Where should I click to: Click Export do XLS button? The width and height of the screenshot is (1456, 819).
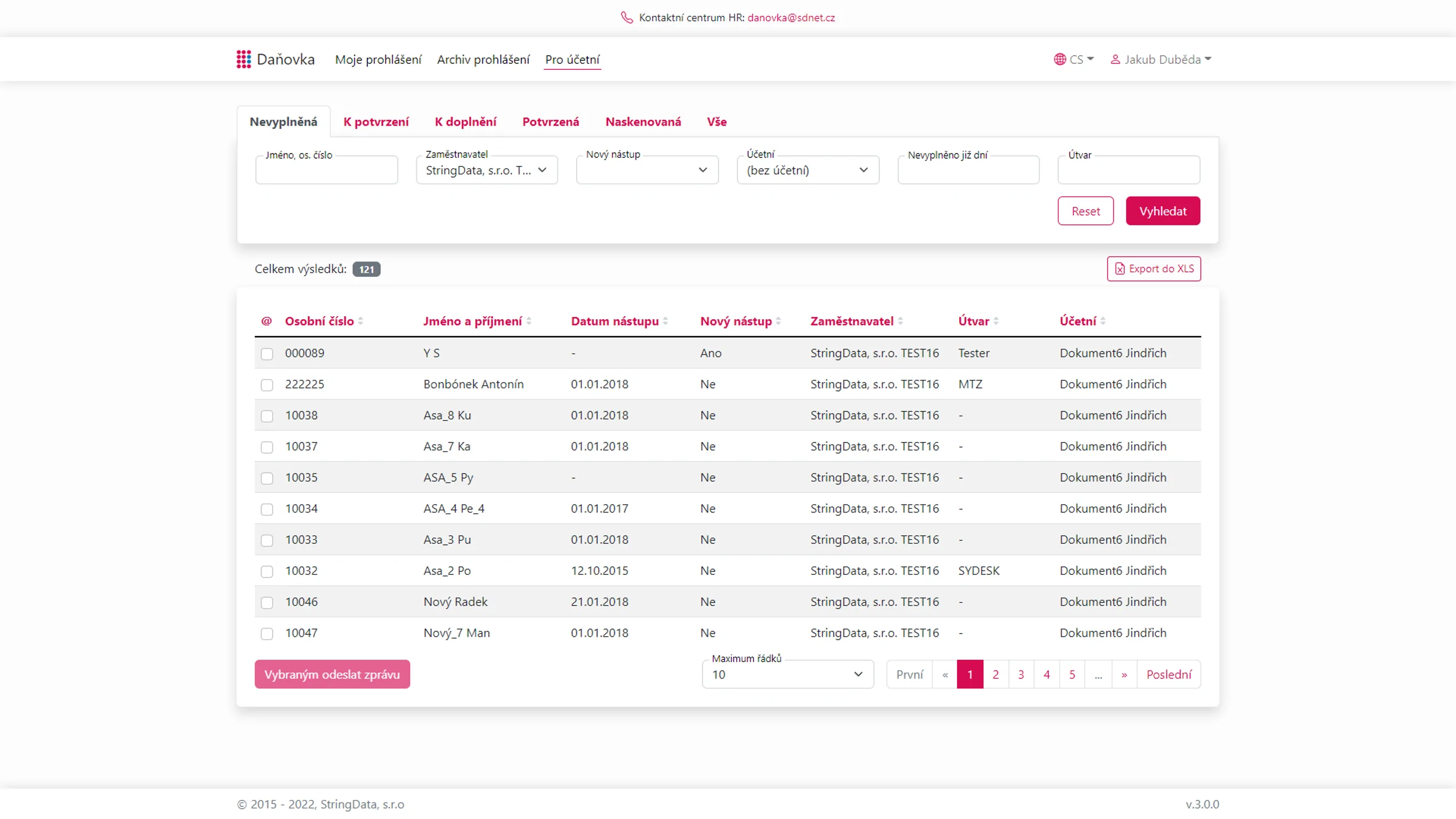(1153, 268)
